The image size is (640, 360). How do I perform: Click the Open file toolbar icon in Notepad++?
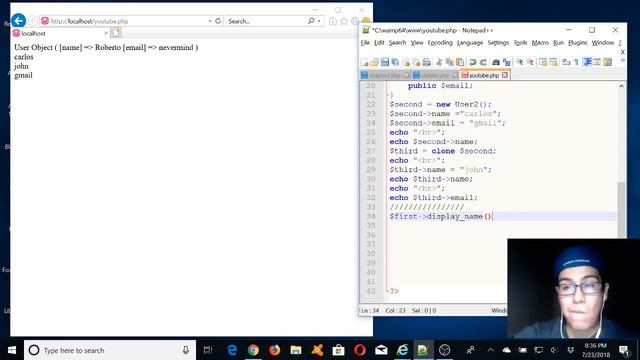pos(375,62)
